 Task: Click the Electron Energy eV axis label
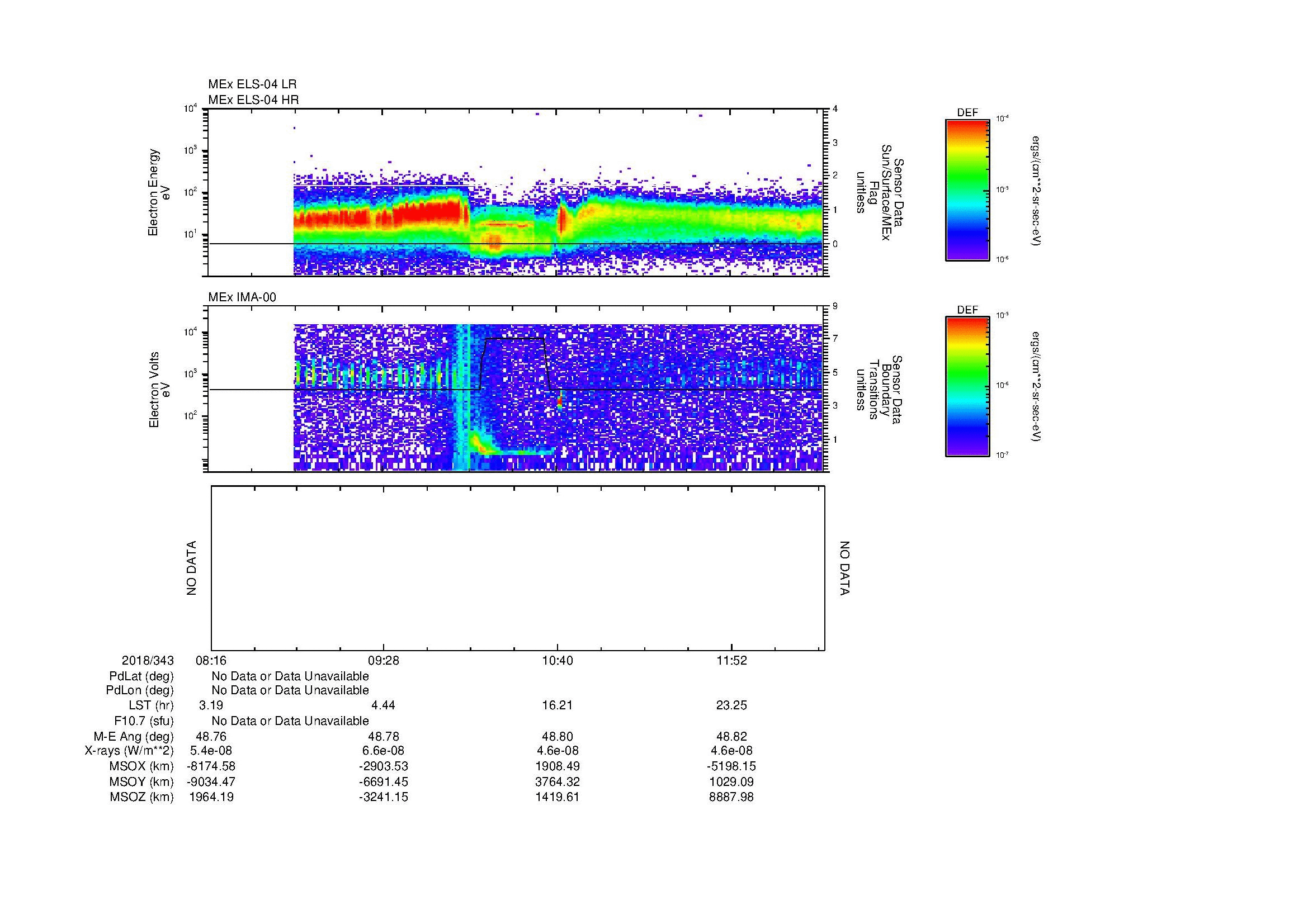[x=159, y=192]
